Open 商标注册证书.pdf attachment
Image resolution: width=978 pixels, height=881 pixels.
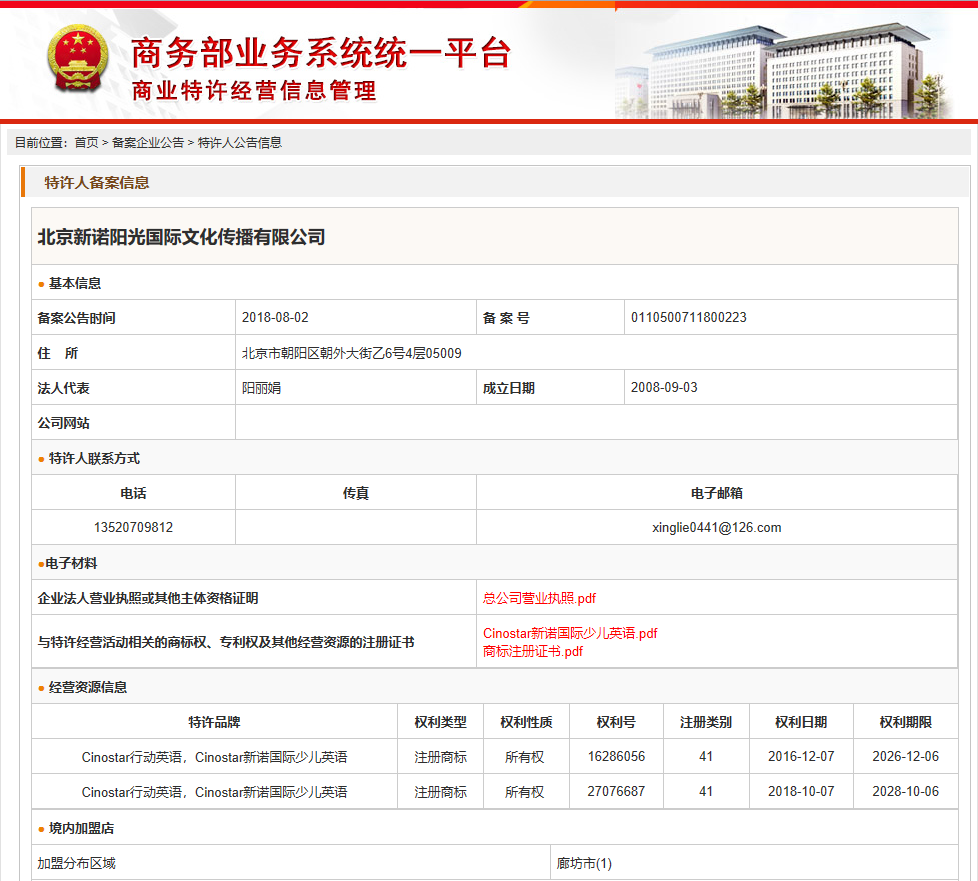pyautogui.click(x=533, y=651)
